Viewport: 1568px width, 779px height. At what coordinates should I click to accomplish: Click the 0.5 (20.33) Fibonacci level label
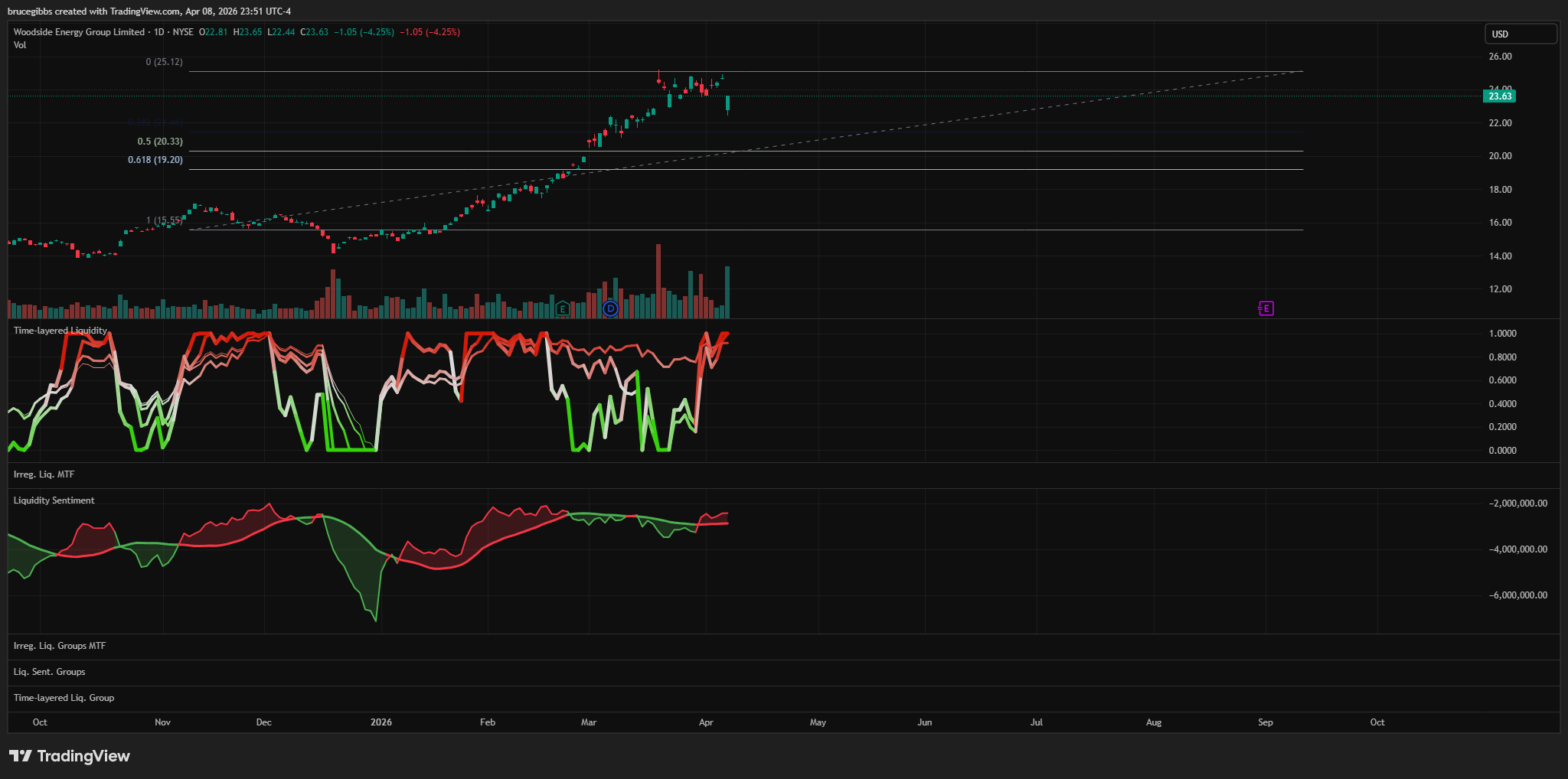[x=160, y=142]
